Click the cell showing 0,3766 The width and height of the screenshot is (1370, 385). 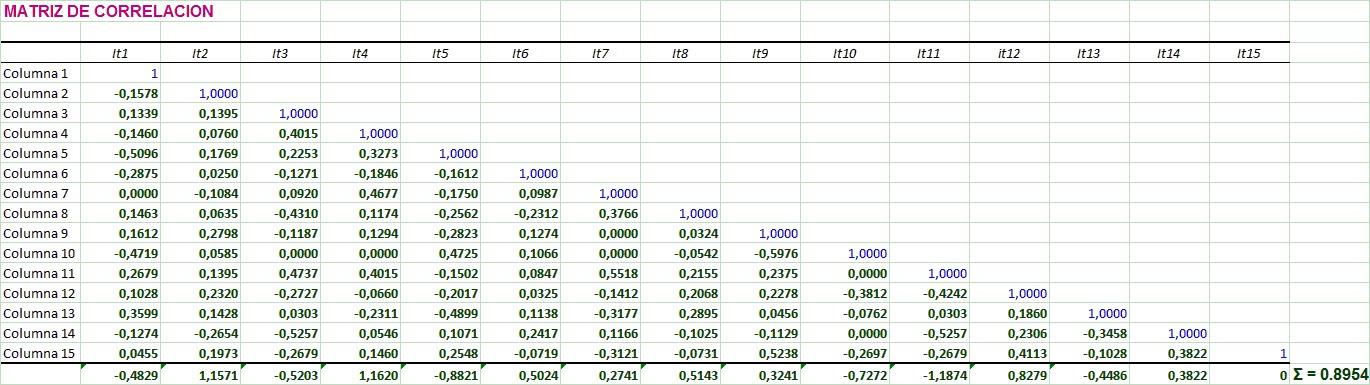point(600,213)
